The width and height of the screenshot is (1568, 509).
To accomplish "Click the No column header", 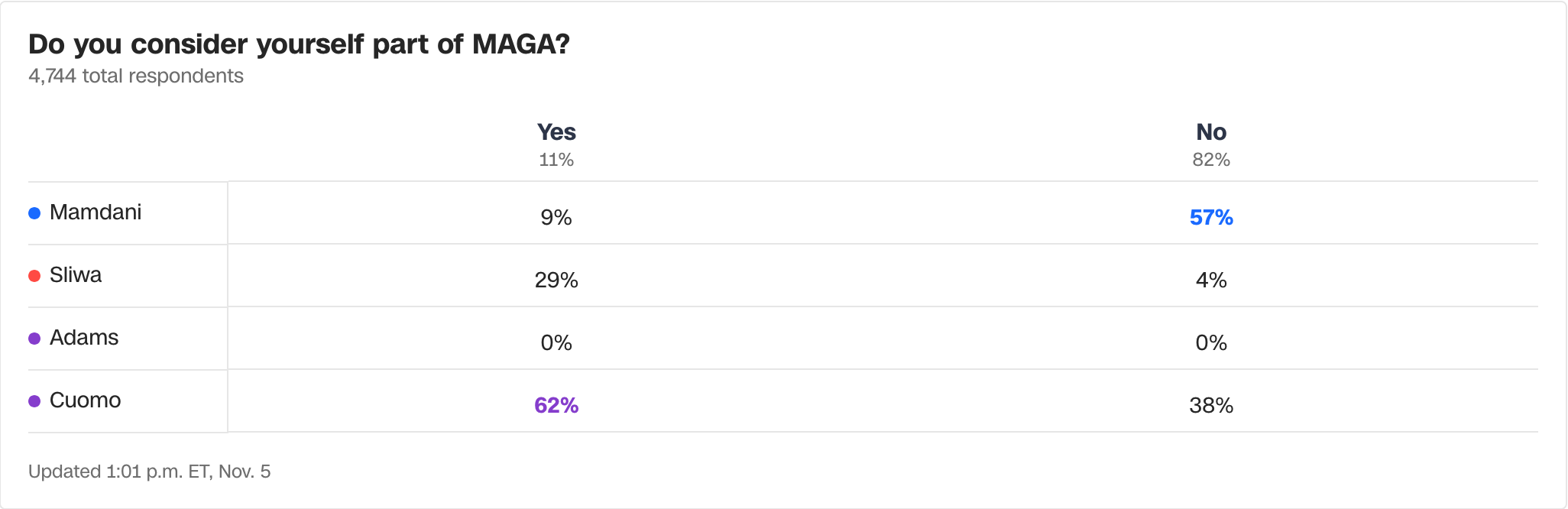I will pyautogui.click(x=1211, y=132).
